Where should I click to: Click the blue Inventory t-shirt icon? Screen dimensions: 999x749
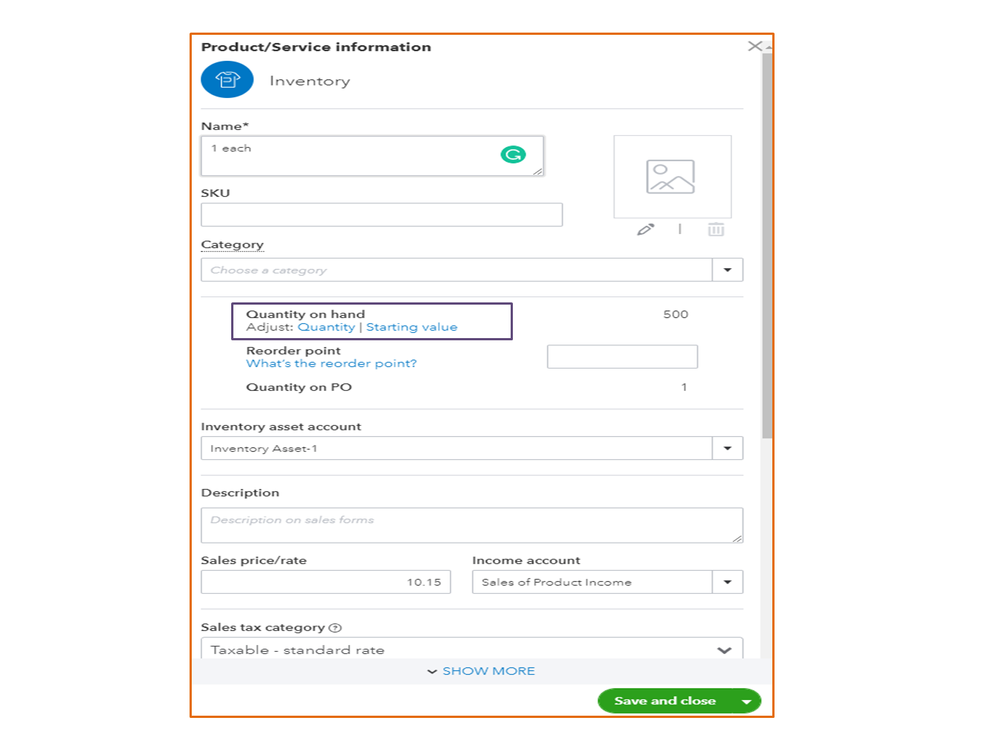coord(227,80)
